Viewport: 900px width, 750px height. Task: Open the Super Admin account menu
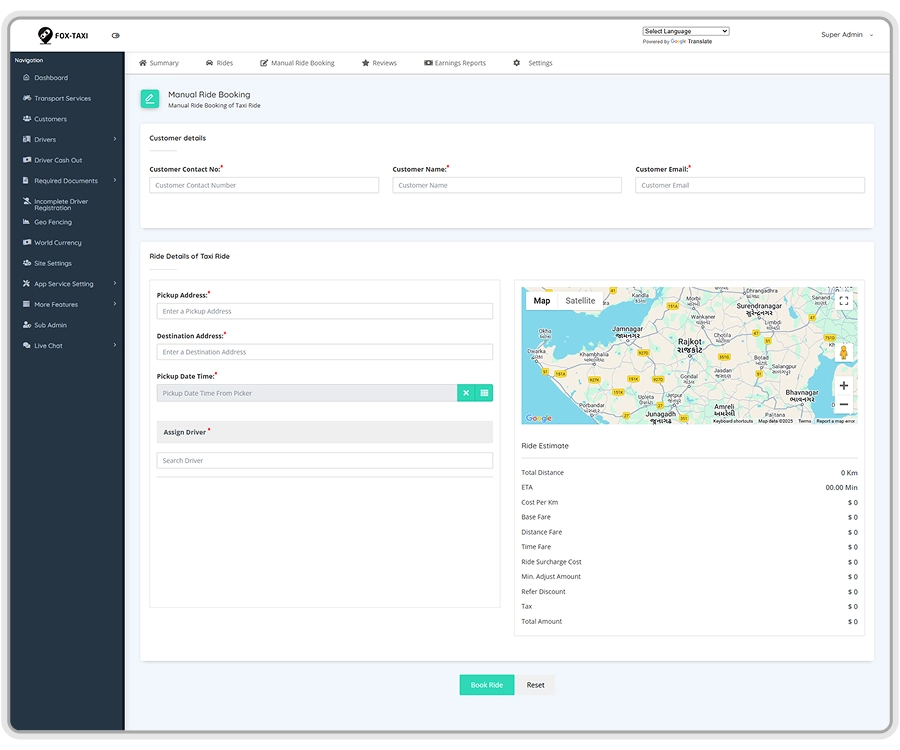(847, 34)
